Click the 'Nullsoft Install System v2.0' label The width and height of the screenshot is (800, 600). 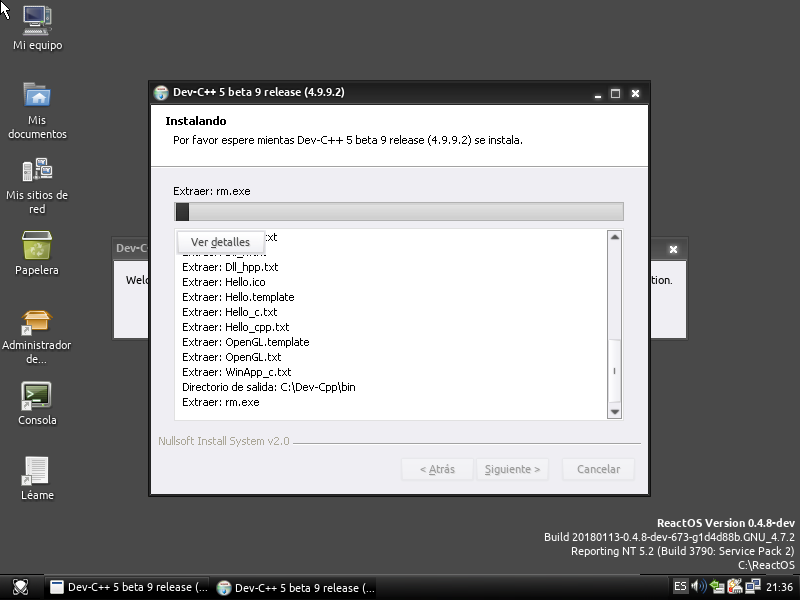pos(224,441)
